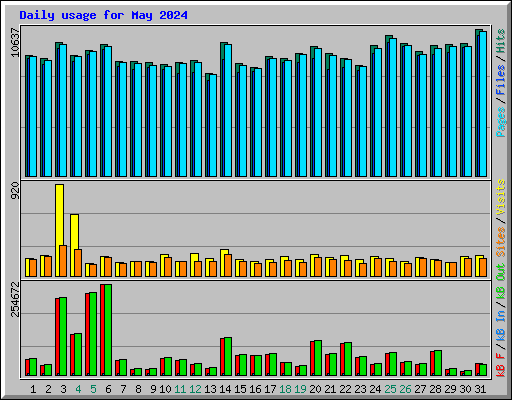The image size is (512, 400).
Task: Click the 'Pages' legend label
Action: 501,122
